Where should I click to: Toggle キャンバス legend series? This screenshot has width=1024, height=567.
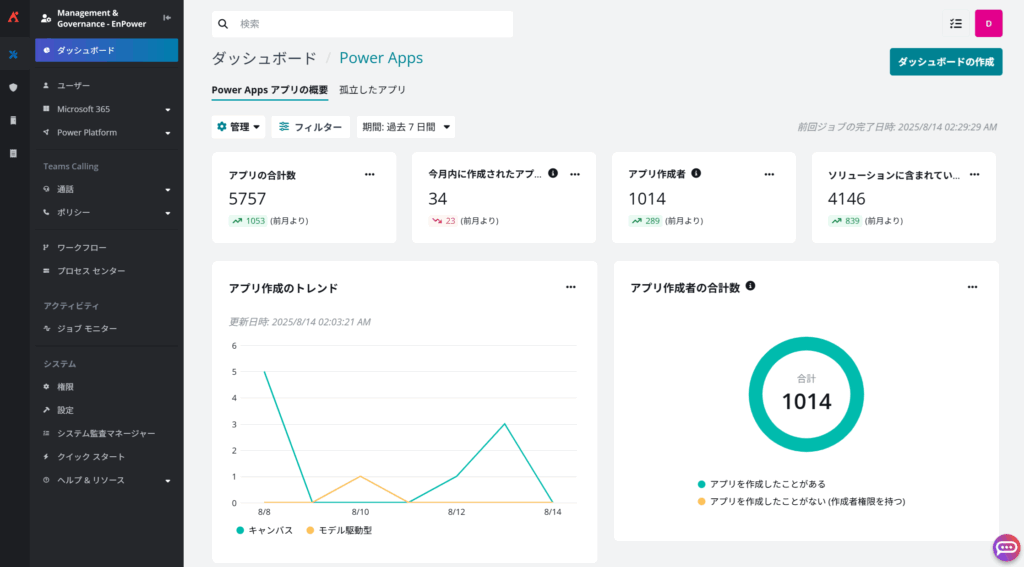[264, 530]
